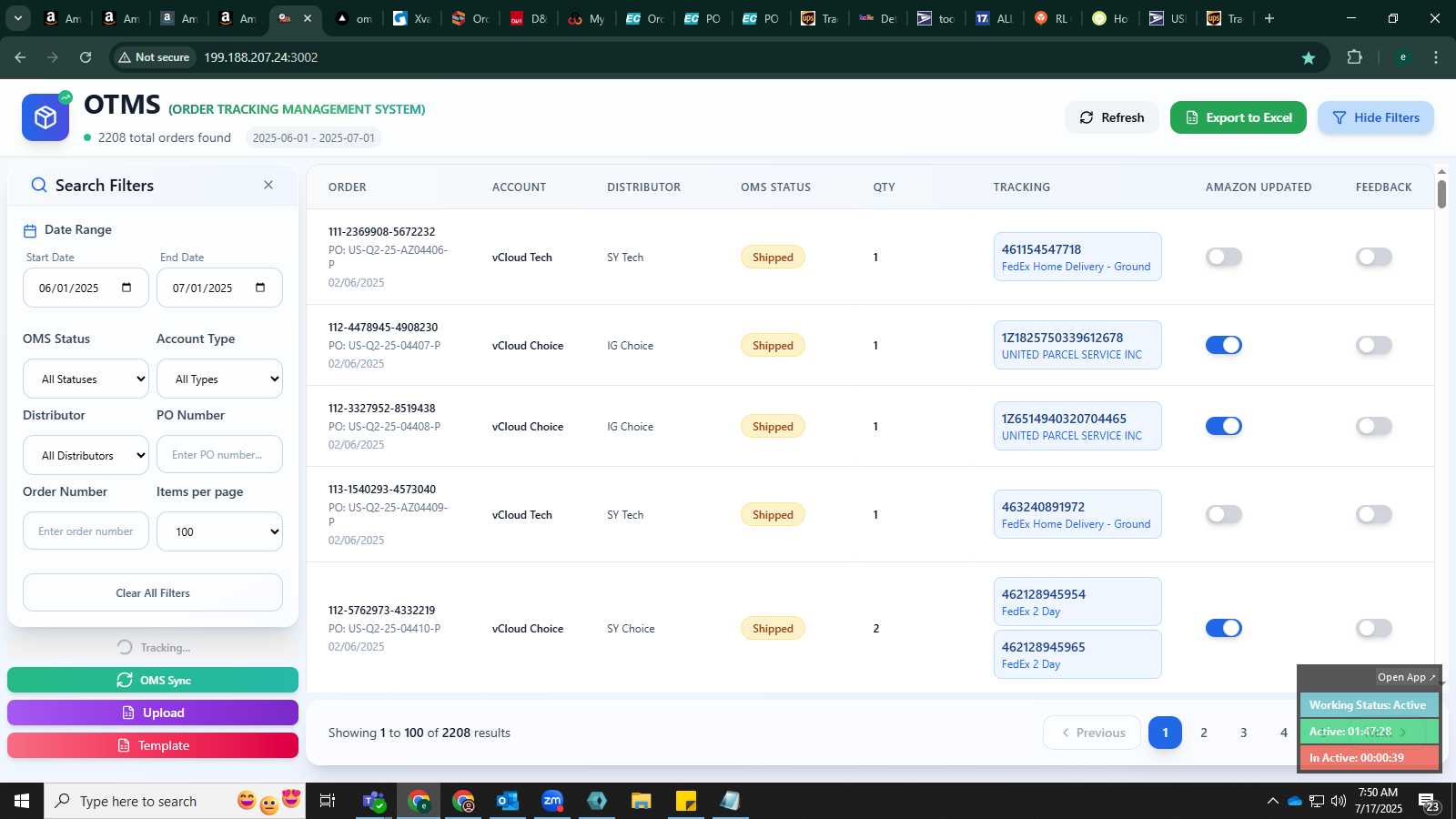
Task: Open End Date calendar picker icon
Action: [x=260, y=288]
